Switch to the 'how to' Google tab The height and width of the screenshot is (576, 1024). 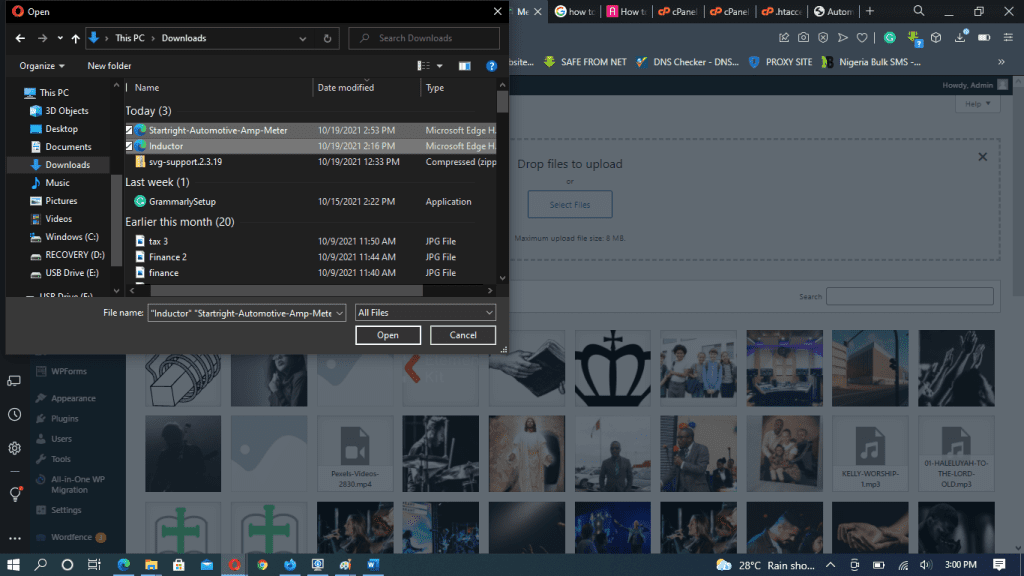[x=575, y=11]
